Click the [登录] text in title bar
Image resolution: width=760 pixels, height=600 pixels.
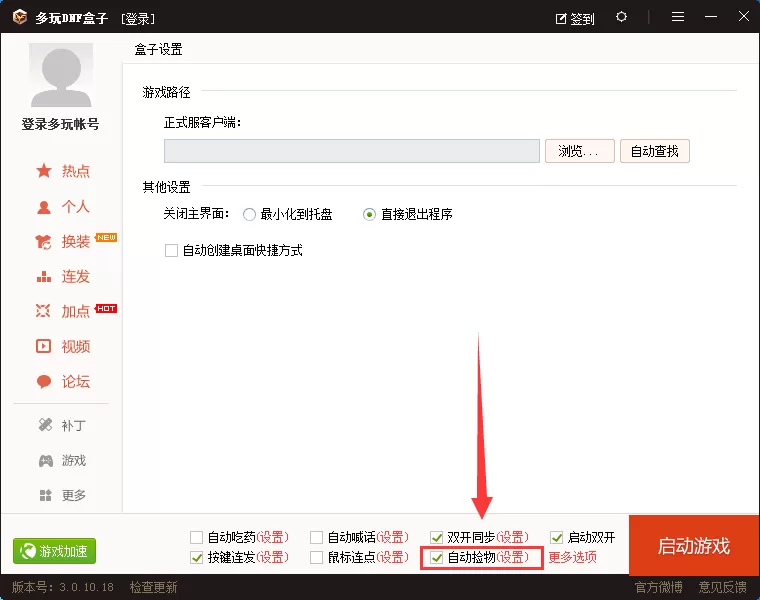point(138,18)
